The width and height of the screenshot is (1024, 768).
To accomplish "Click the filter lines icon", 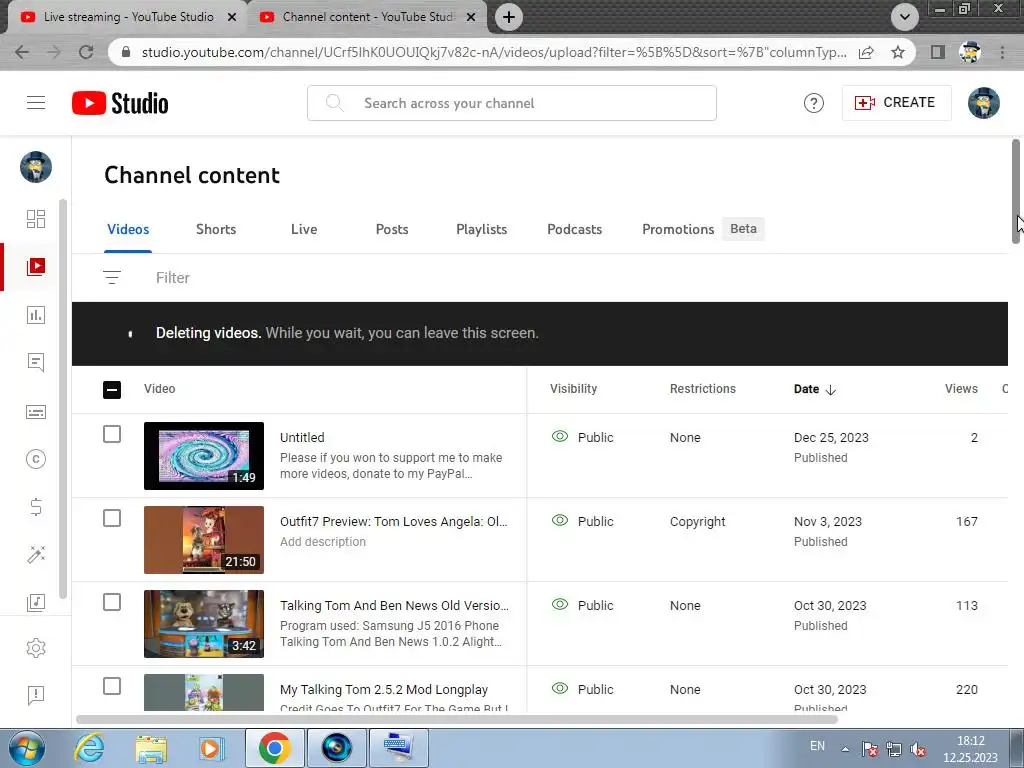I will pos(112,278).
